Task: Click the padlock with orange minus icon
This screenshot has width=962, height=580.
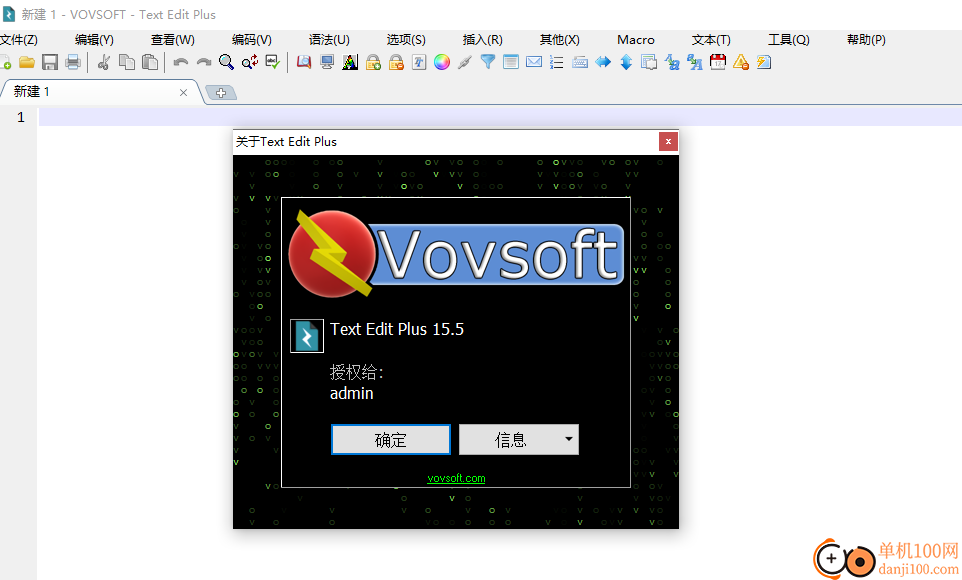Action: (x=396, y=63)
